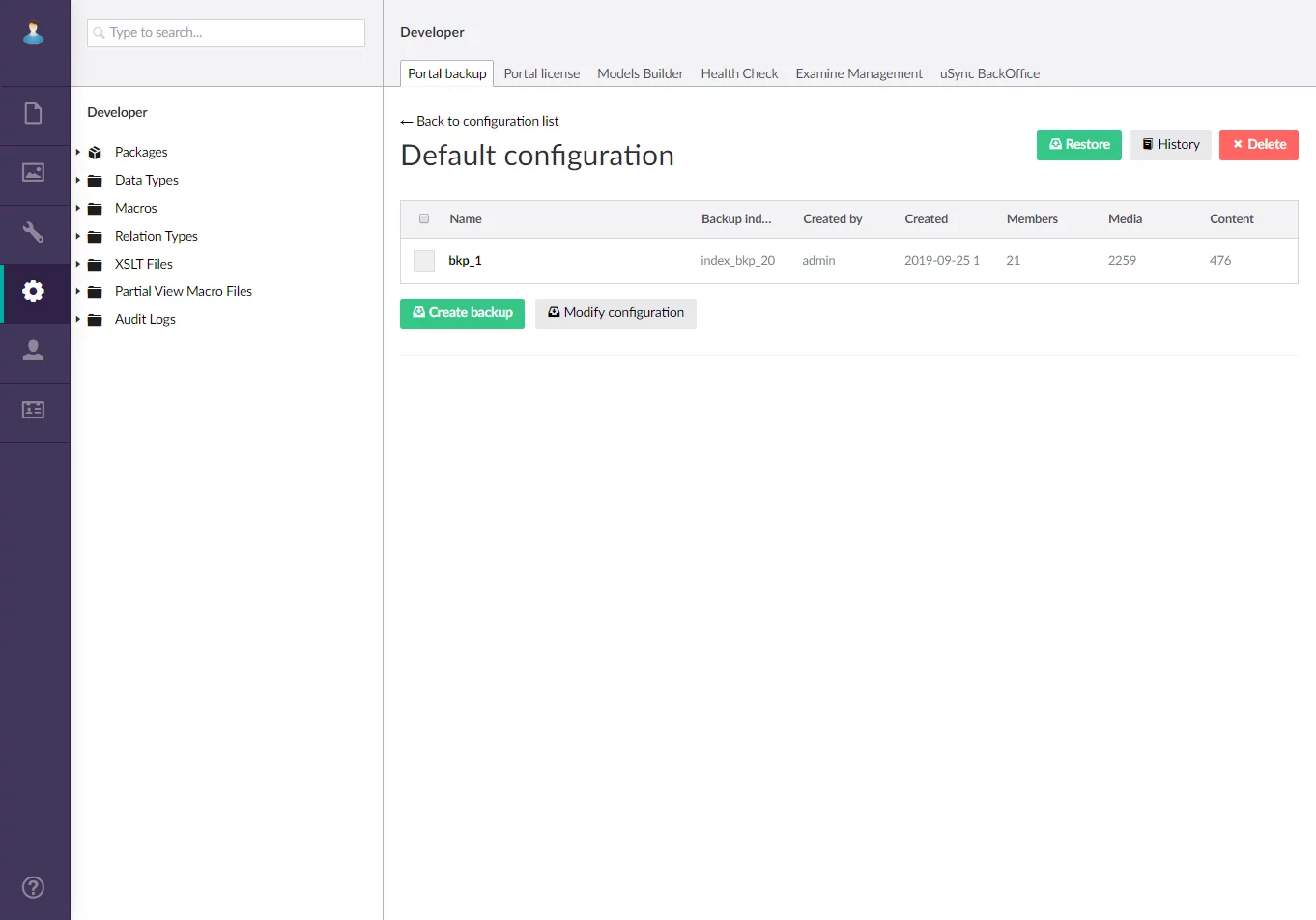Switch to the Portal license tab
1316x920 pixels.
point(541,73)
